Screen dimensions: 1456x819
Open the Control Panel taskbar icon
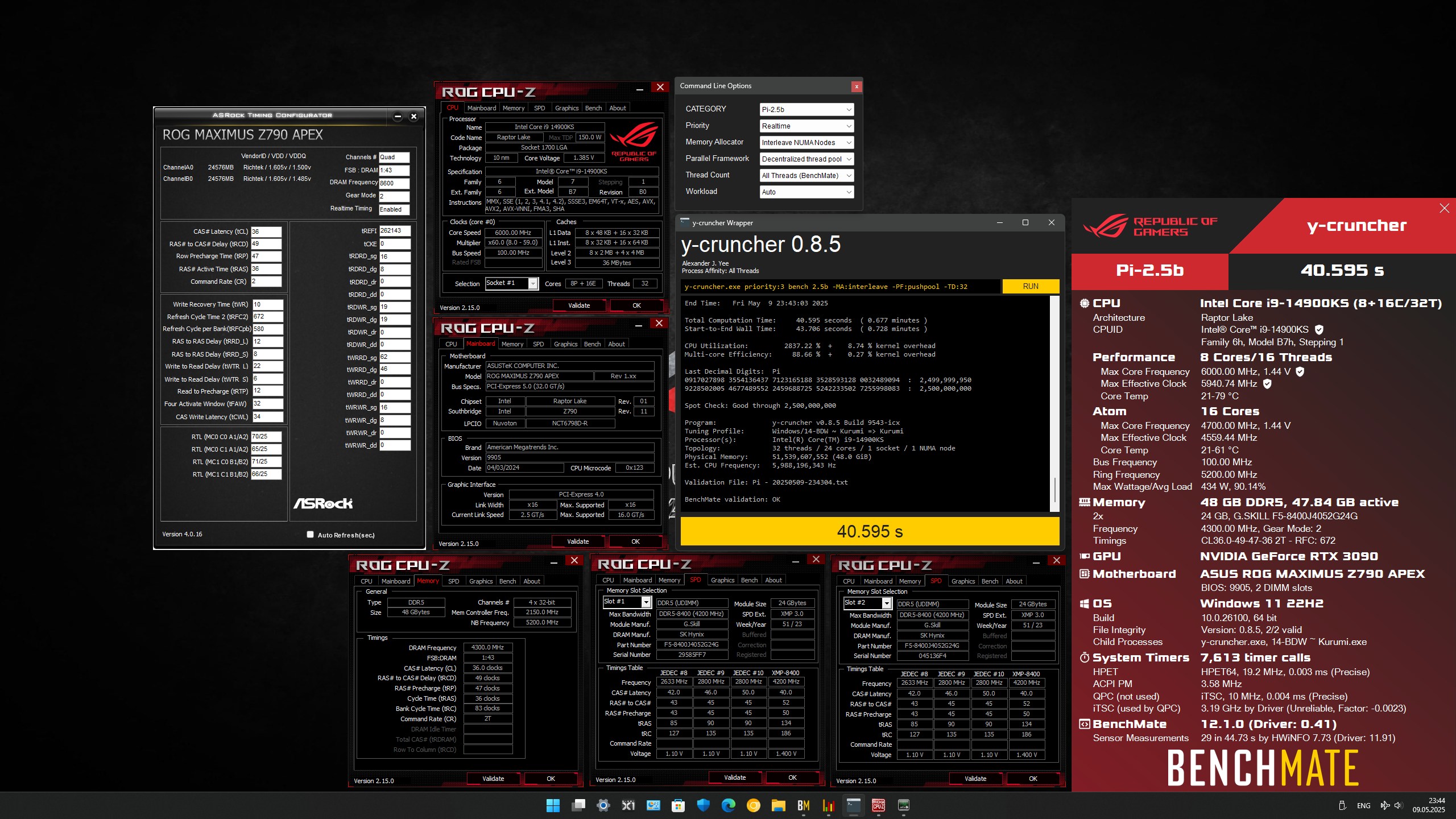[653, 805]
